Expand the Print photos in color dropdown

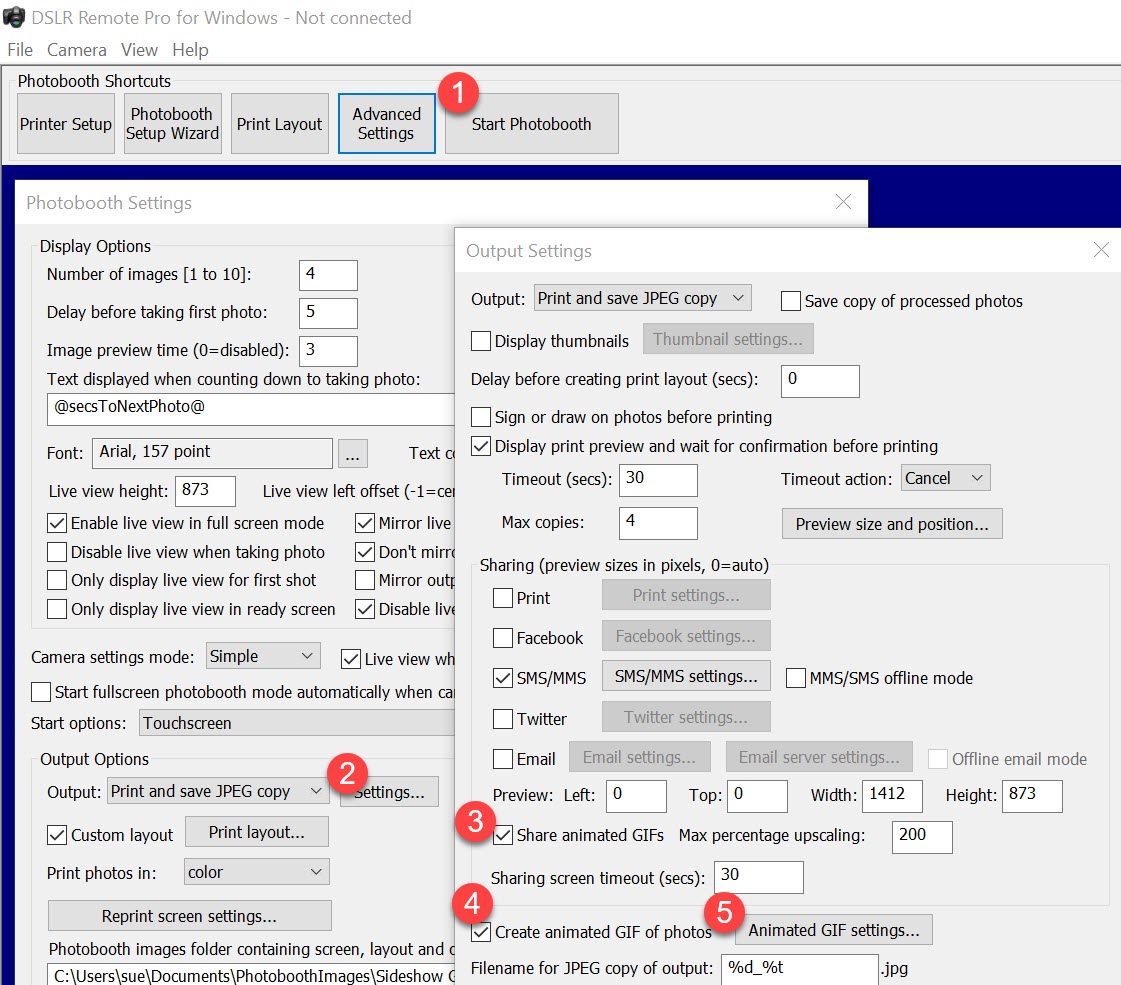click(x=256, y=872)
